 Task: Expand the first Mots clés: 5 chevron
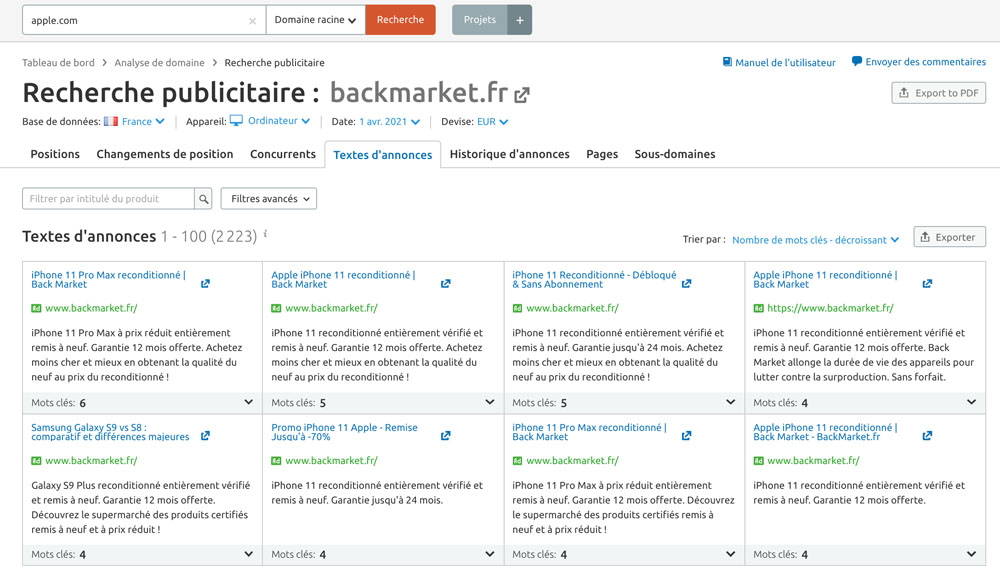(489, 402)
